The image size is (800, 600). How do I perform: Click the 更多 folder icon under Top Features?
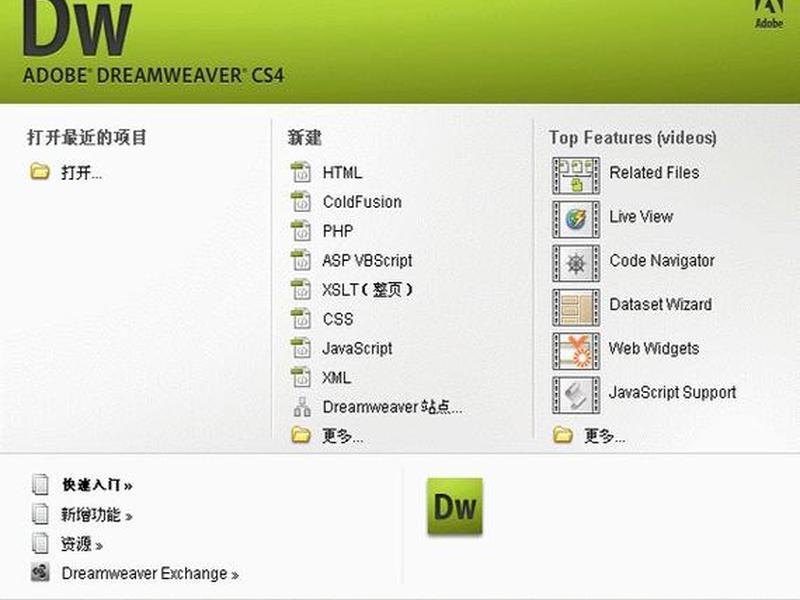coord(563,435)
